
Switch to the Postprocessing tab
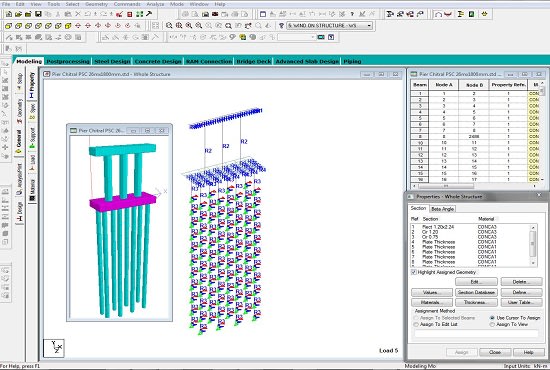[x=68, y=61]
